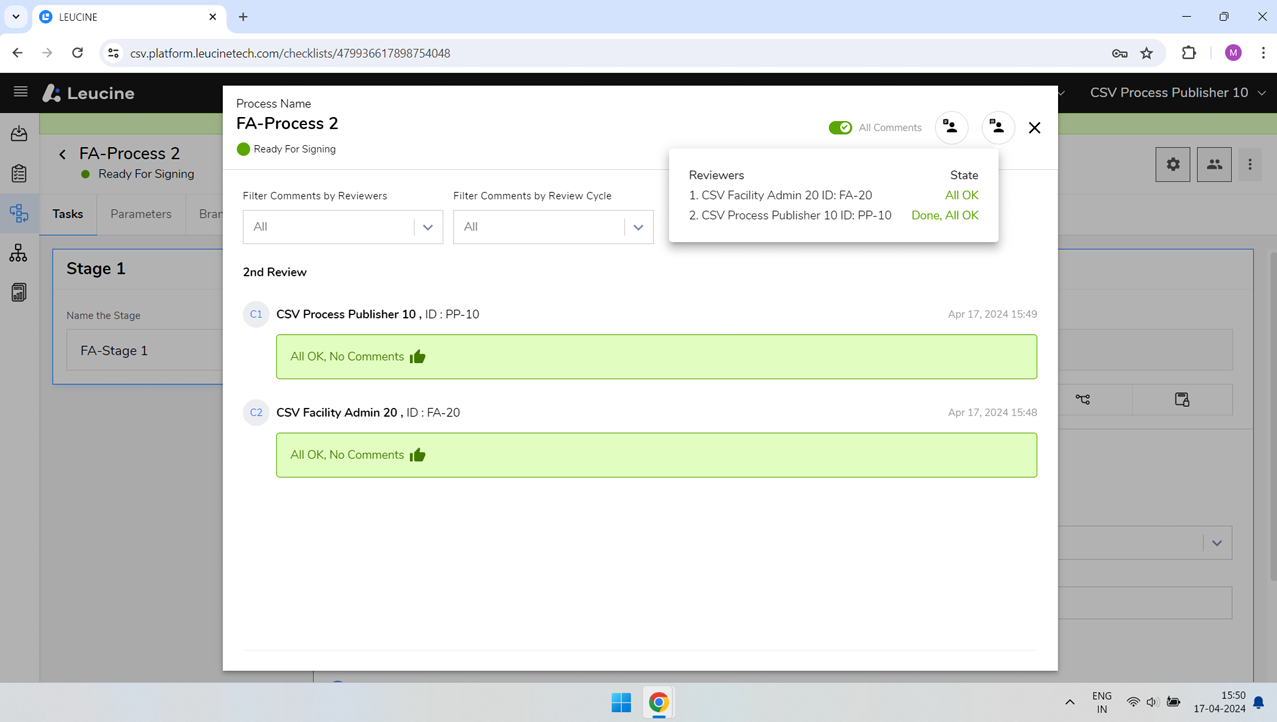Select the process flow icon in the sidebar

tap(19, 213)
